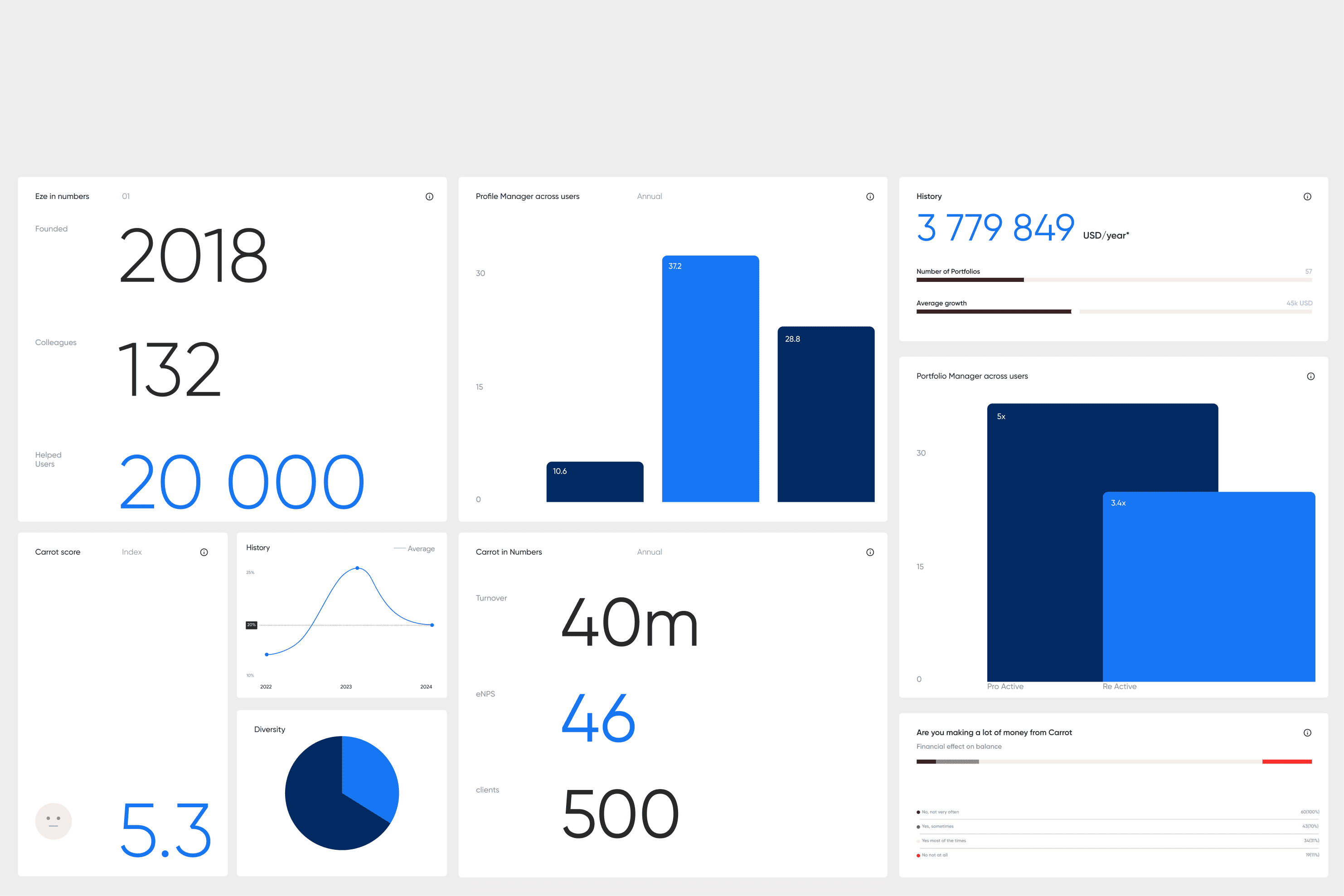
Task: Open info icon beside History USD/year total
Action: (1307, 197)
